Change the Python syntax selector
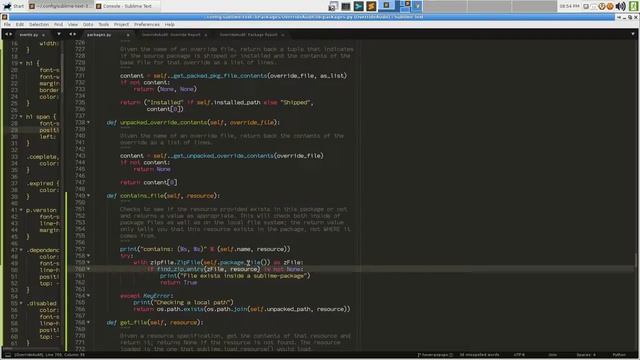640x360 pixels. [619, 355]
